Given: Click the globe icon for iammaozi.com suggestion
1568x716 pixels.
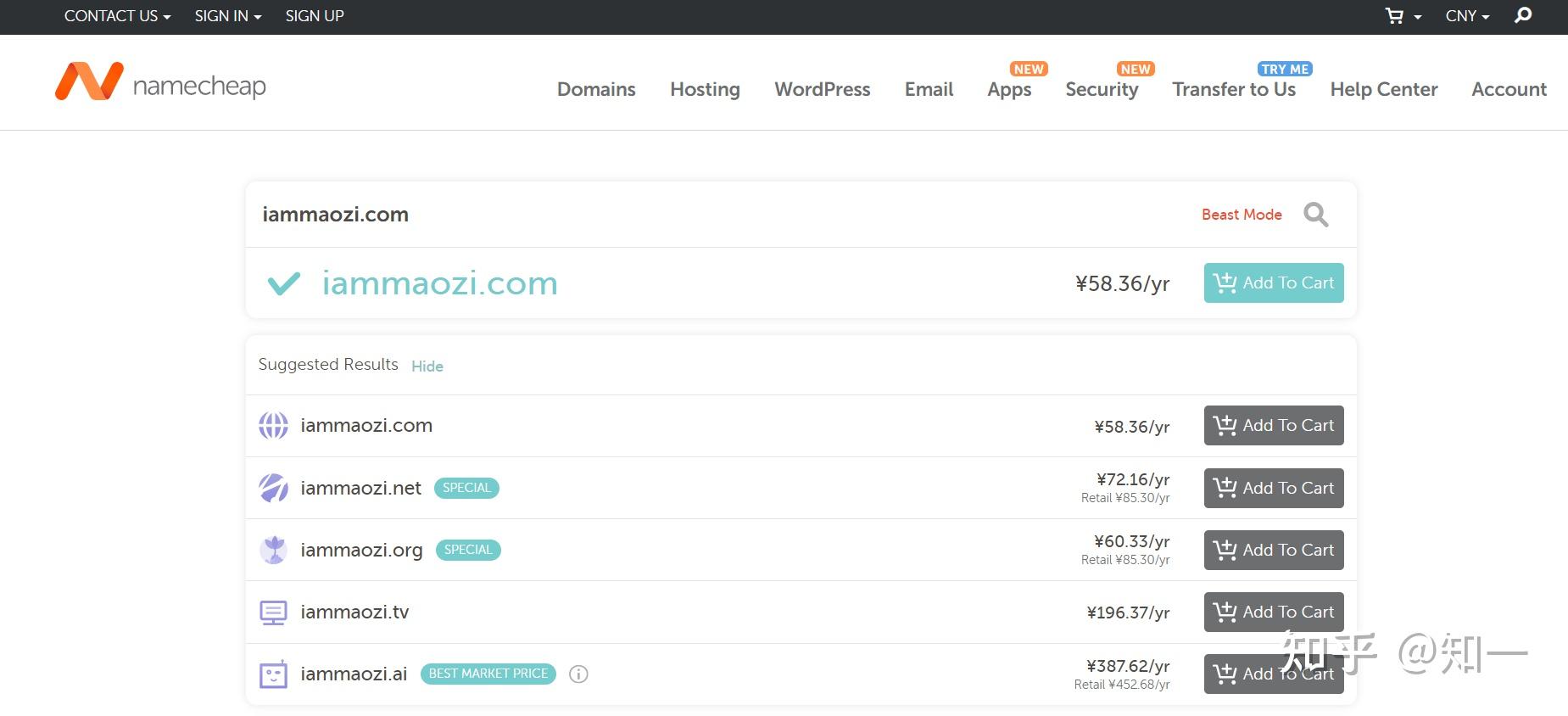Looking at the screenshot, I should (x=273, y=426).
